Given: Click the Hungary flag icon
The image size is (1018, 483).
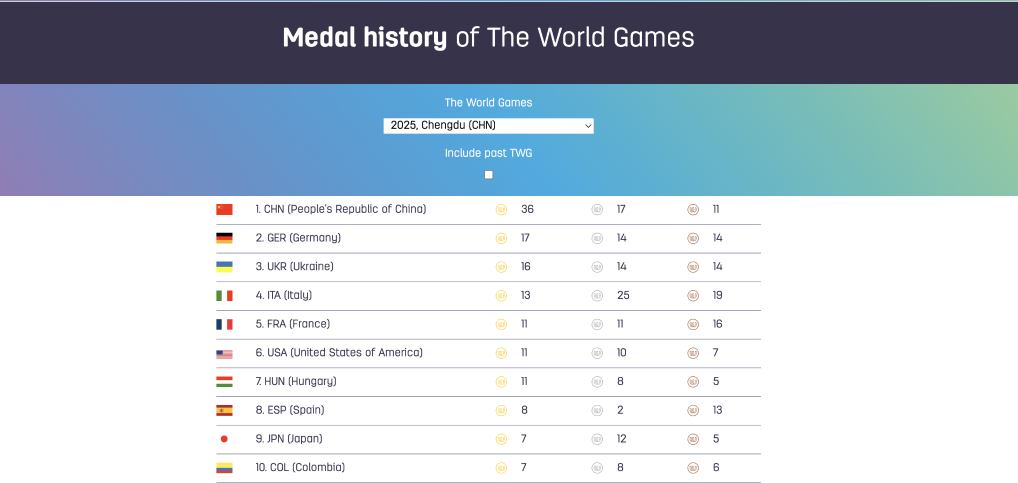Looking at the screenshot, I should click(x=224, y=382).
